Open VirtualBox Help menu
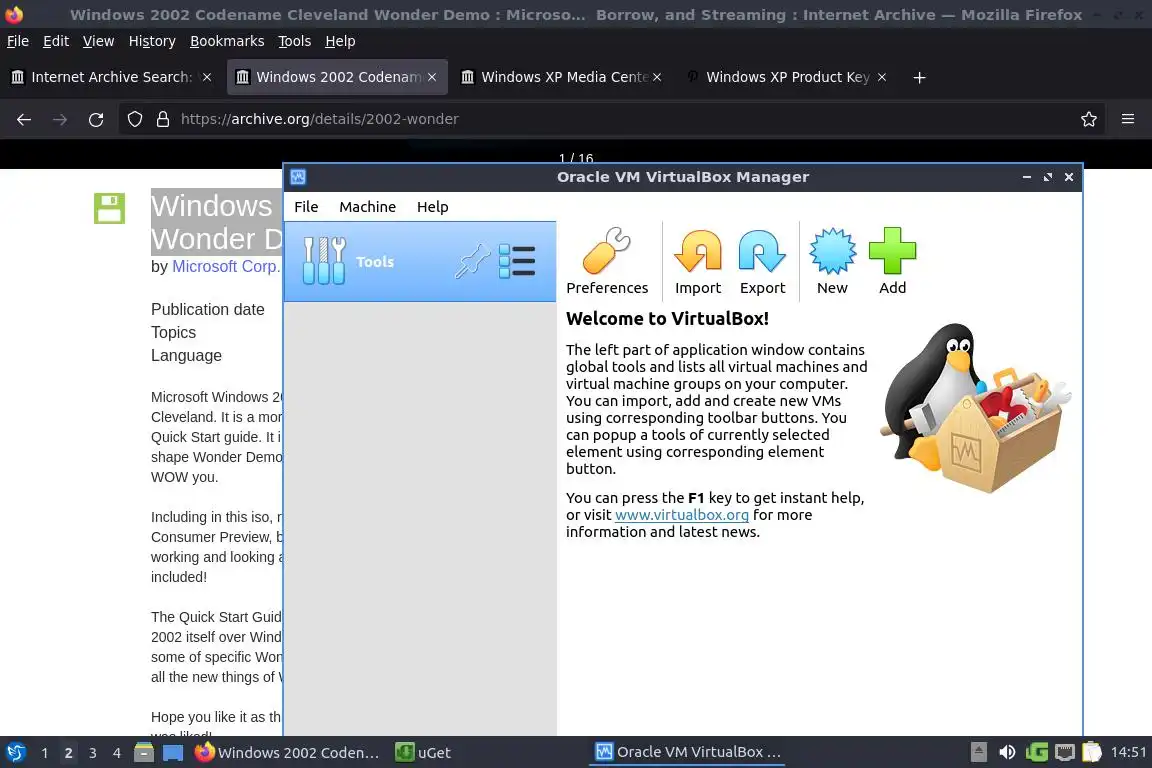Screen dimensions: 1152x768 click(x=433, y=207)
